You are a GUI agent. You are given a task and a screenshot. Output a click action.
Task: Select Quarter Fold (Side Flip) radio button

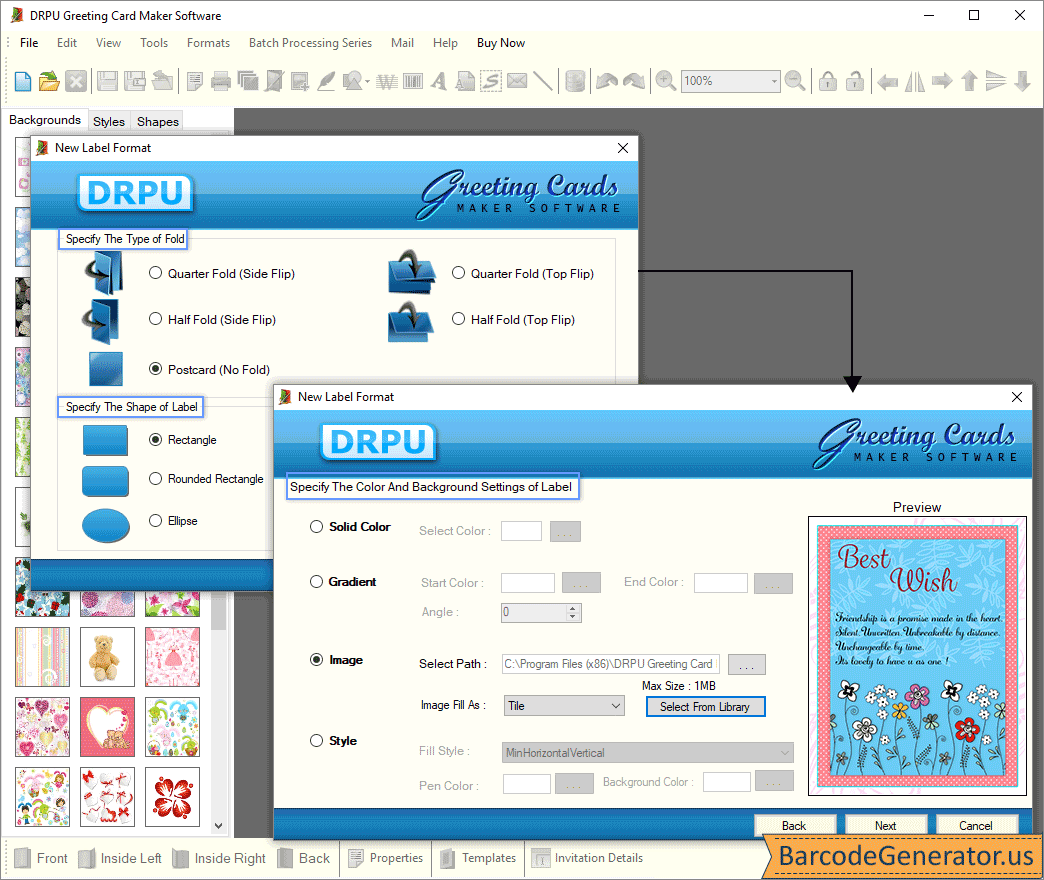tap(155, 273)
